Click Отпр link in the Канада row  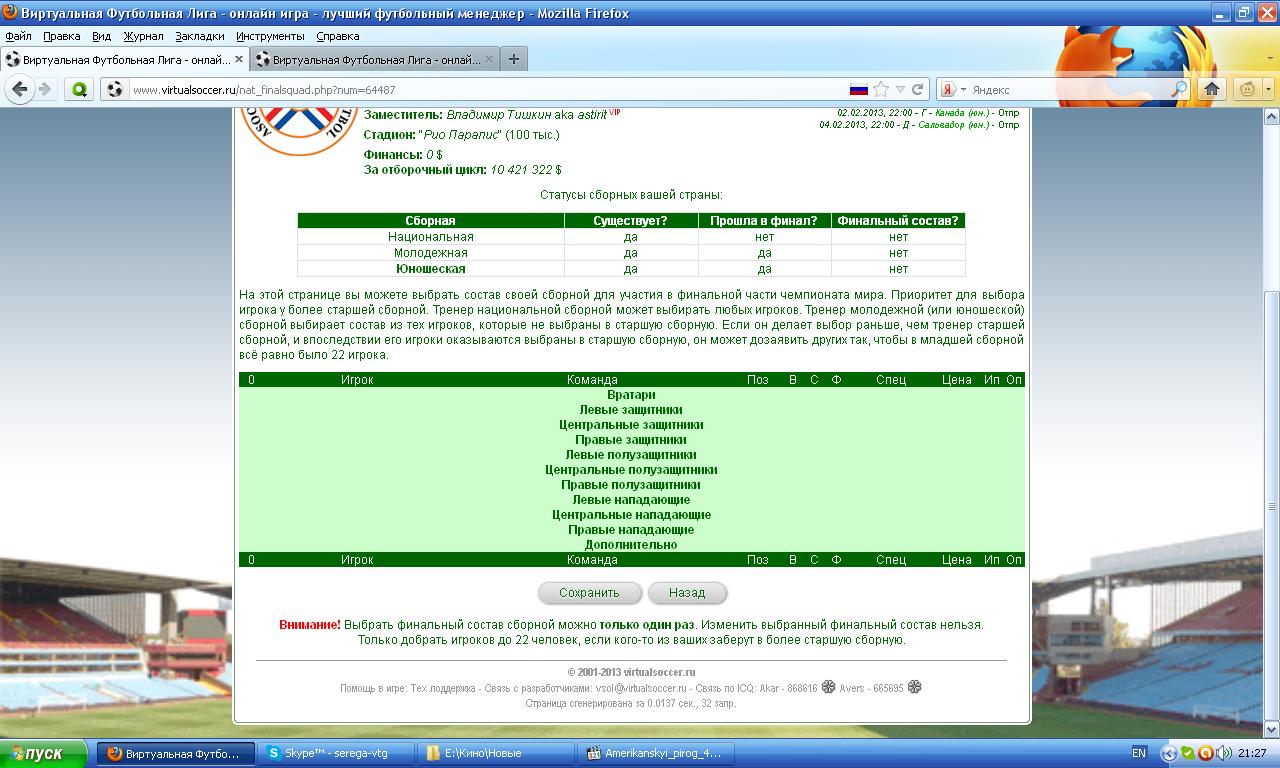coord(1009,113)
